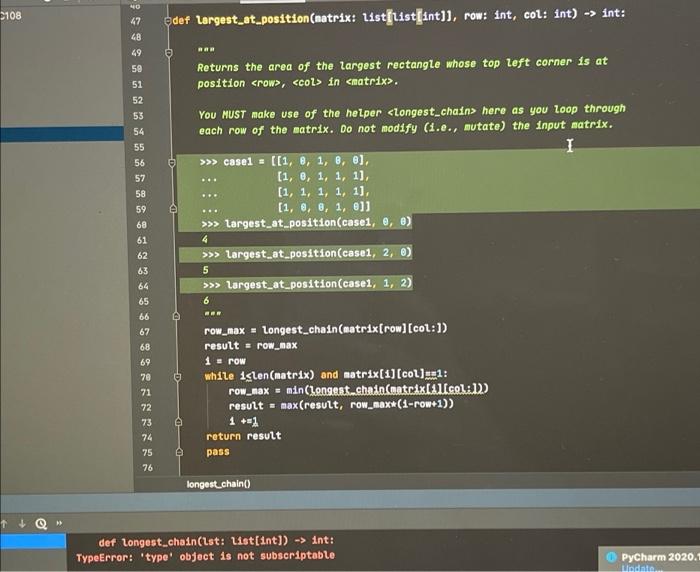Screen dimensions: 700x572
Task: Click the 'You MUST make use of the helper' line
Action: (x=412, y=112)
